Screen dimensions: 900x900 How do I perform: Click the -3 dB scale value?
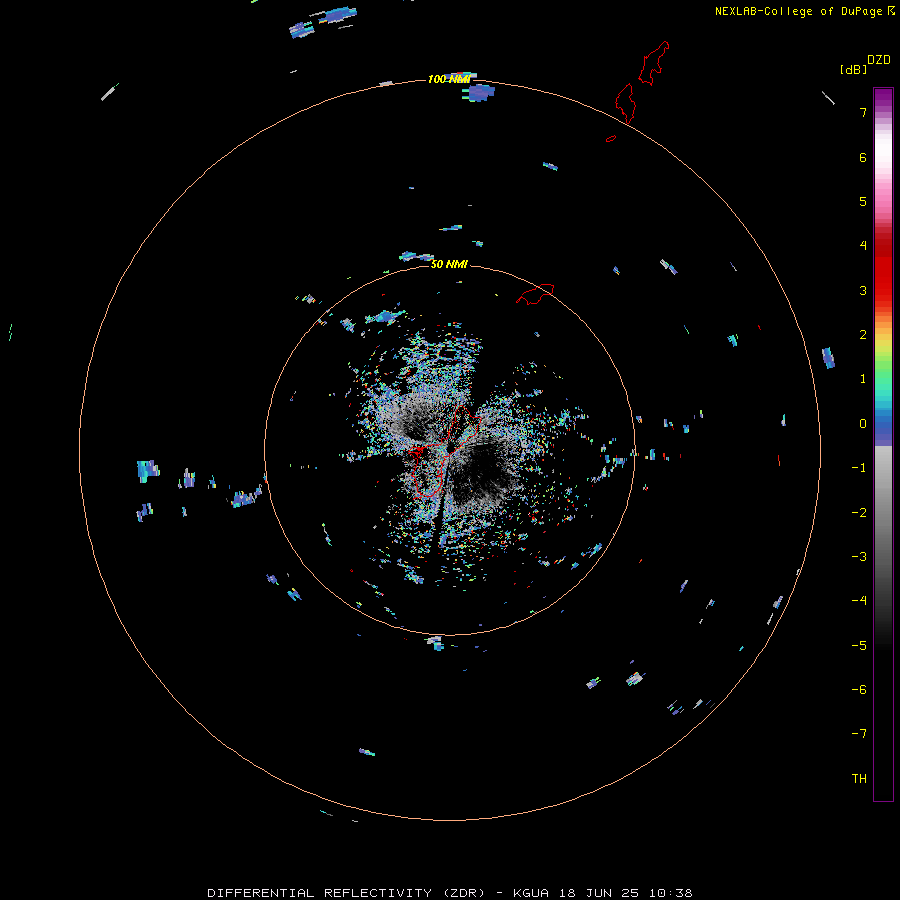coord(859,557)
